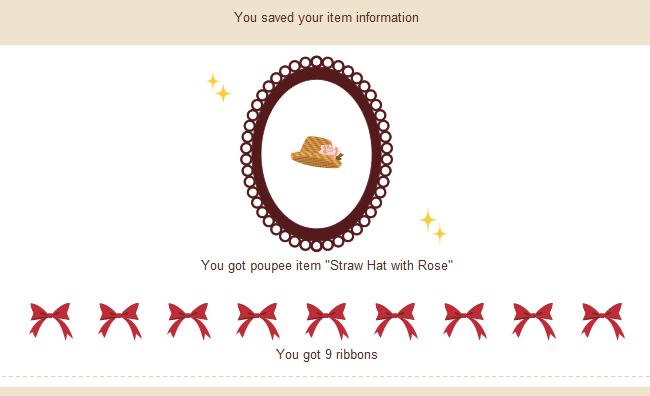Click the yellow sparkles at lower right of frame
The width and height of the screenshot is (650, 396).
point(433,226)
